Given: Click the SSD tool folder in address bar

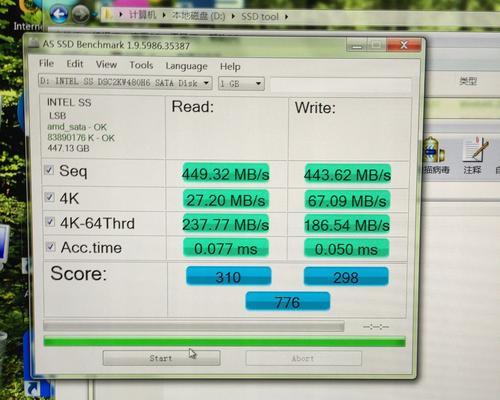Looking at the screenshot, I should tap(260, 16).
